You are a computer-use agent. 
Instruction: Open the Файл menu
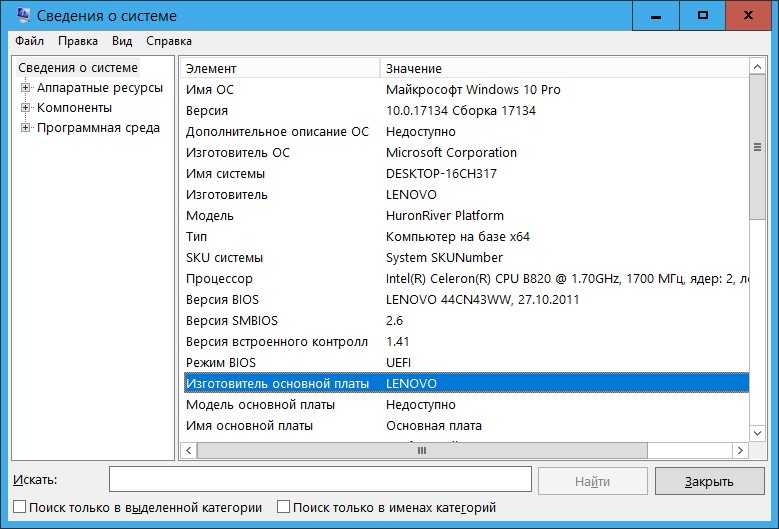click(x=29, y=41)
